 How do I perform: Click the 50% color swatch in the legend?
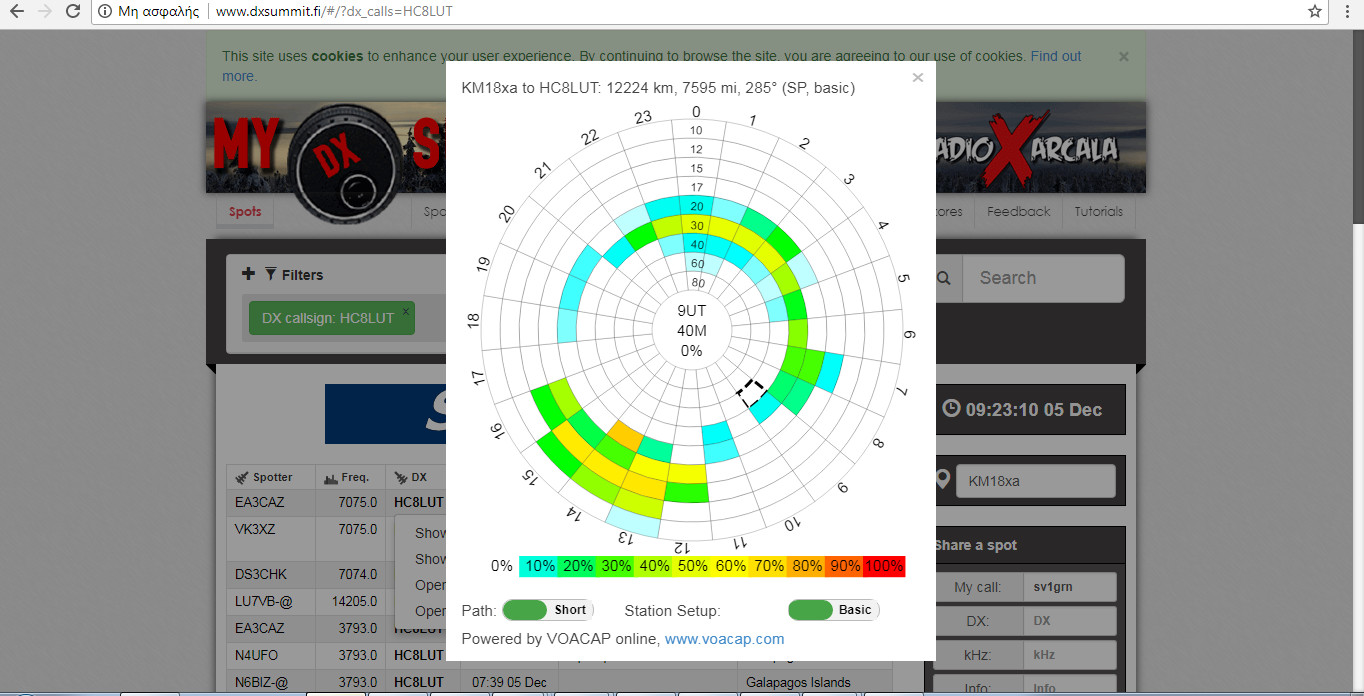[x=692, y=565]
